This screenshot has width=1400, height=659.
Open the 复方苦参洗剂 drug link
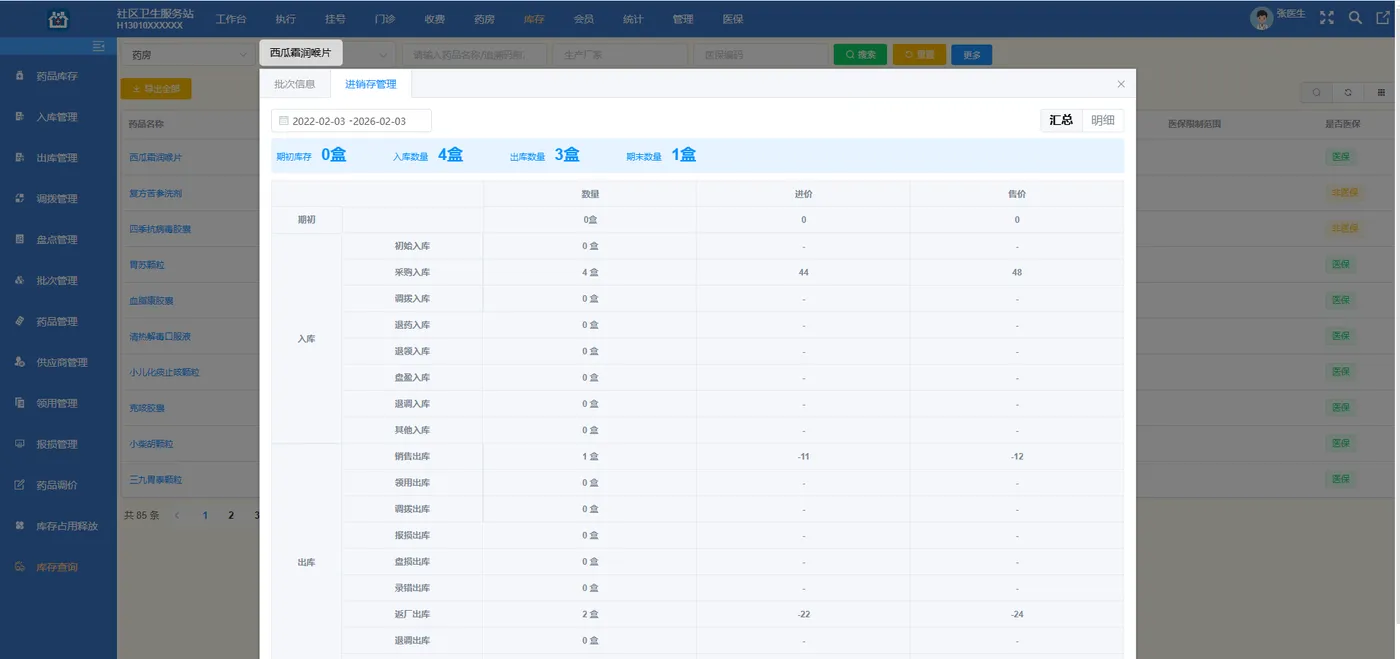point(155,193)
